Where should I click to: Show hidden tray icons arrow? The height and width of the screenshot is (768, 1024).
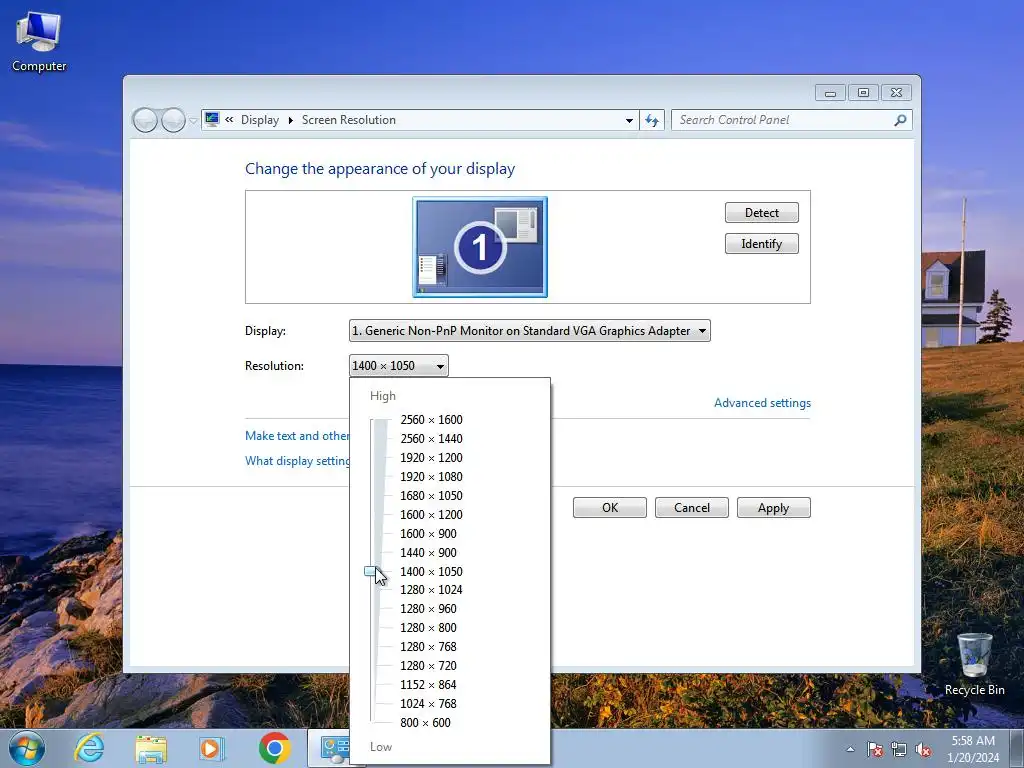(x=850, y=749)
